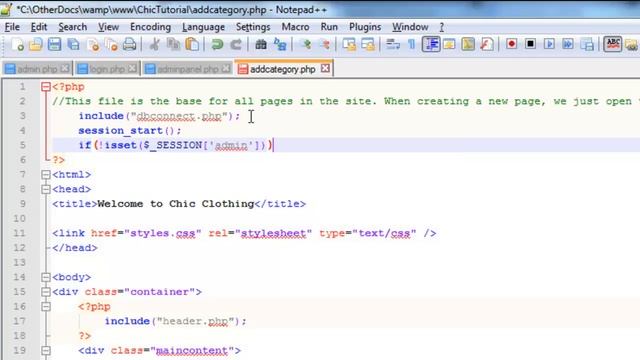Screen dimensions: 640x360
Task: Open the Settings menu
Action: [x=253, y=27]
